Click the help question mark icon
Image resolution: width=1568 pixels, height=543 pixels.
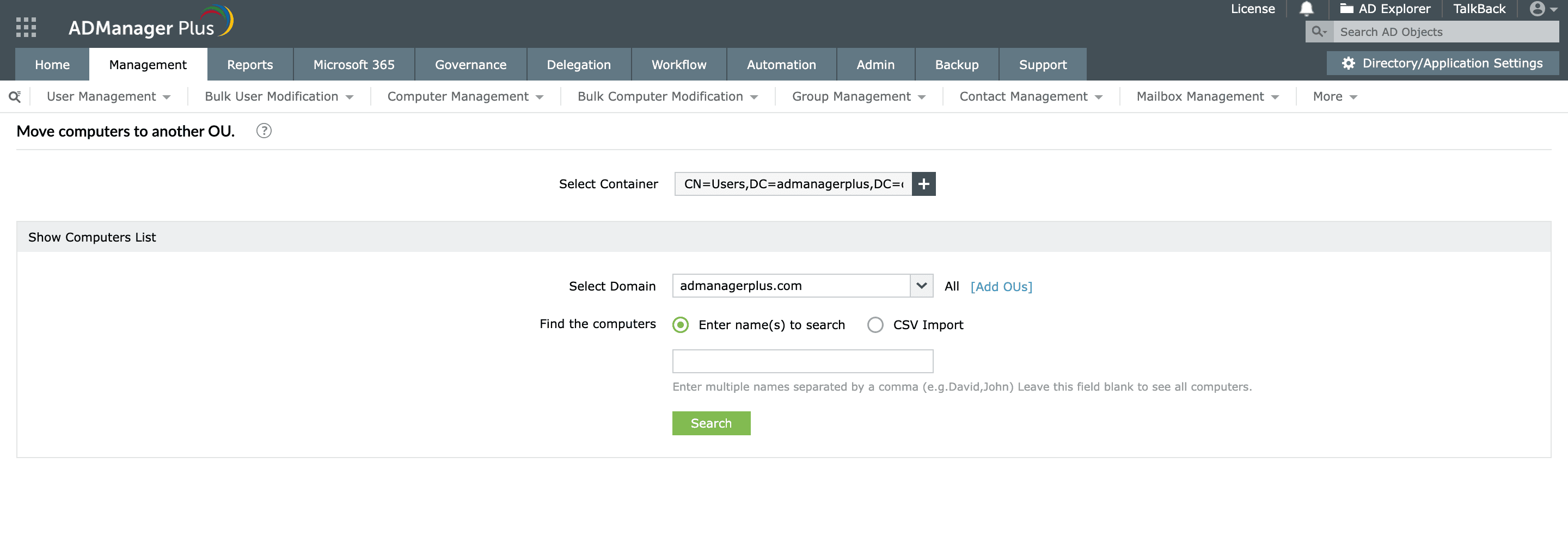264,131
